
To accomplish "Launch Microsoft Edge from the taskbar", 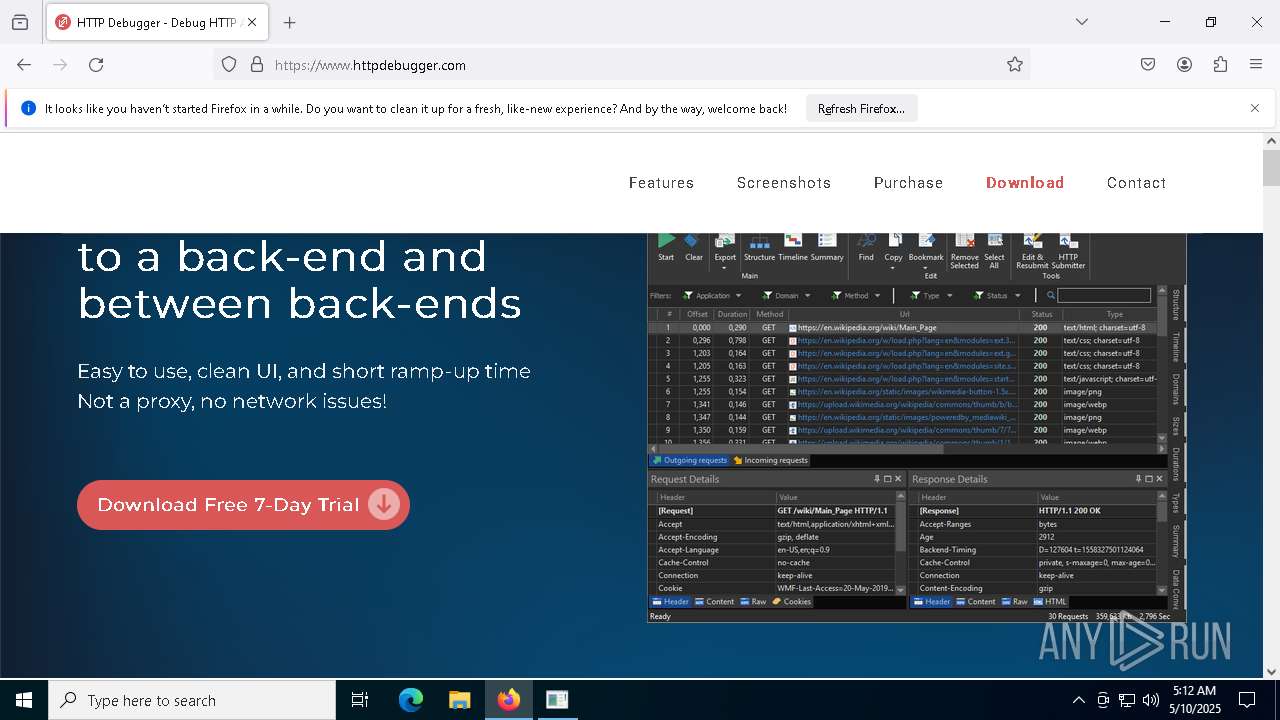I will pos(411,700).
